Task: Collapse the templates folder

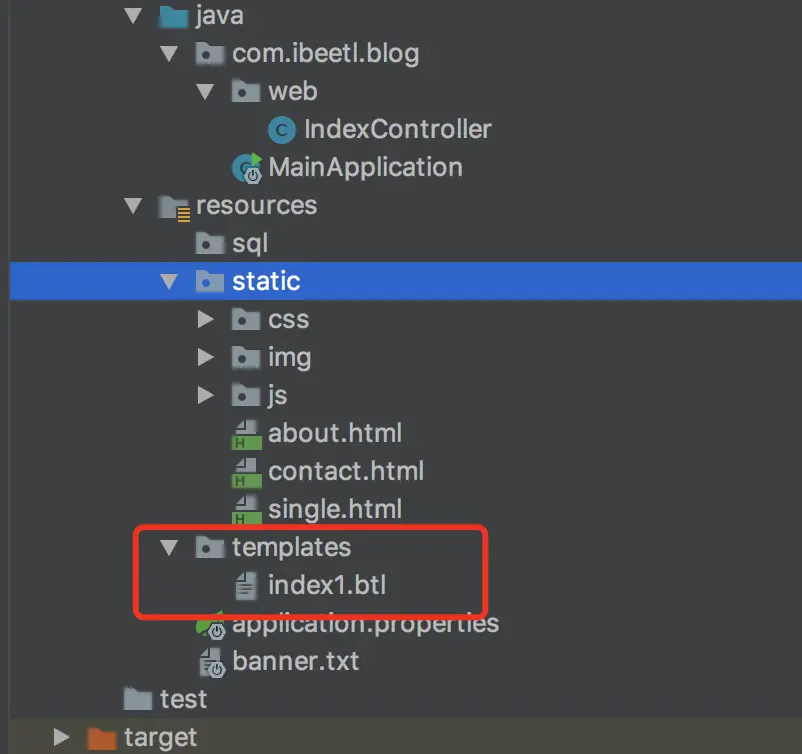Action: point(169,548)
